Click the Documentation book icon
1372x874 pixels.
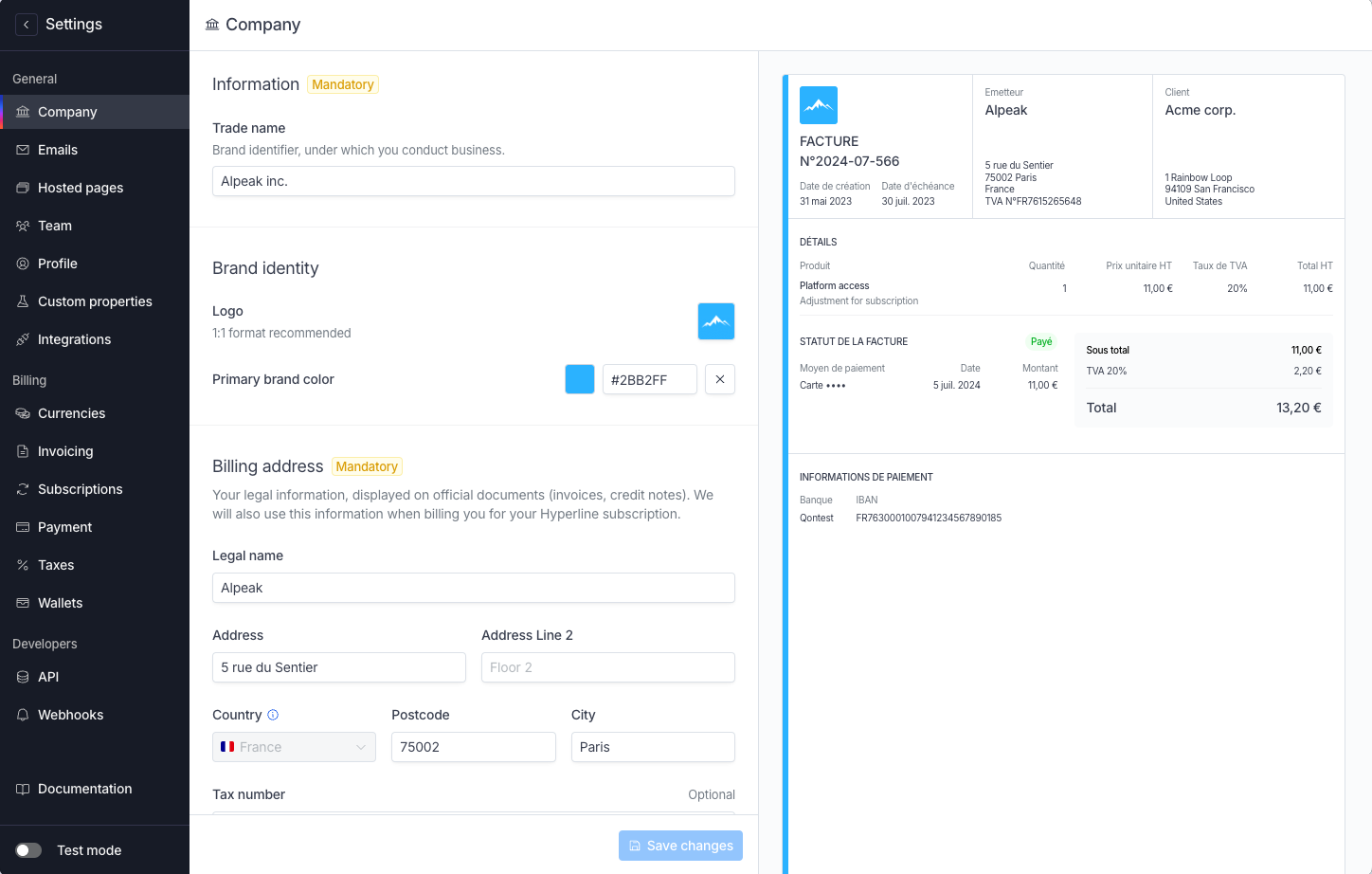point(23,789)
